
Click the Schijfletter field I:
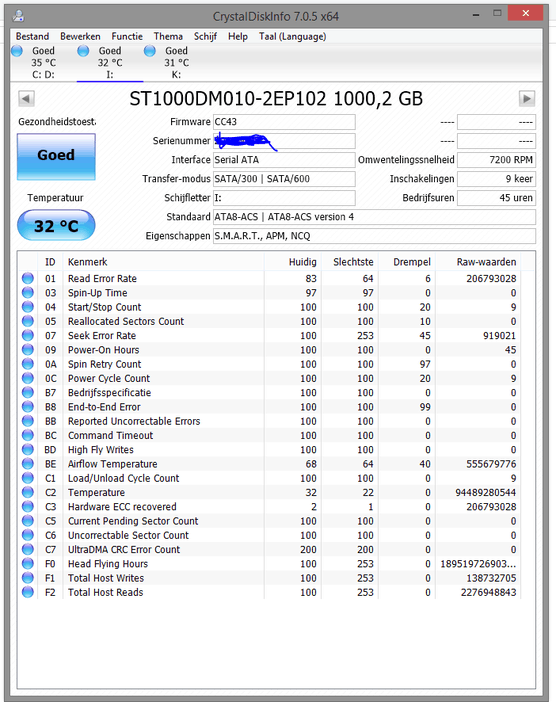tap(284, 198)
